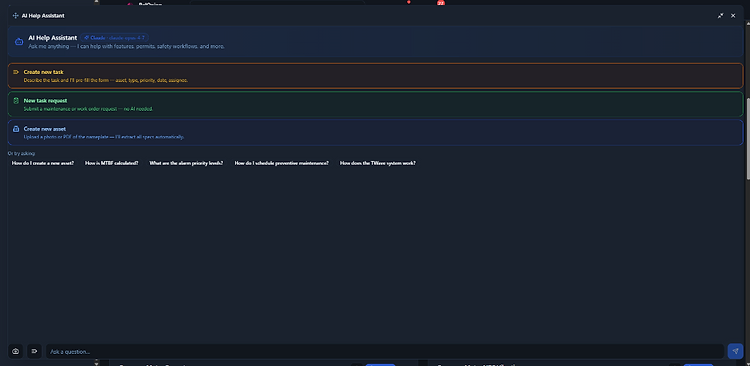Screen dimensions: 750x366
Task: Click the Create new asset icon
Action: click(16, 129)
